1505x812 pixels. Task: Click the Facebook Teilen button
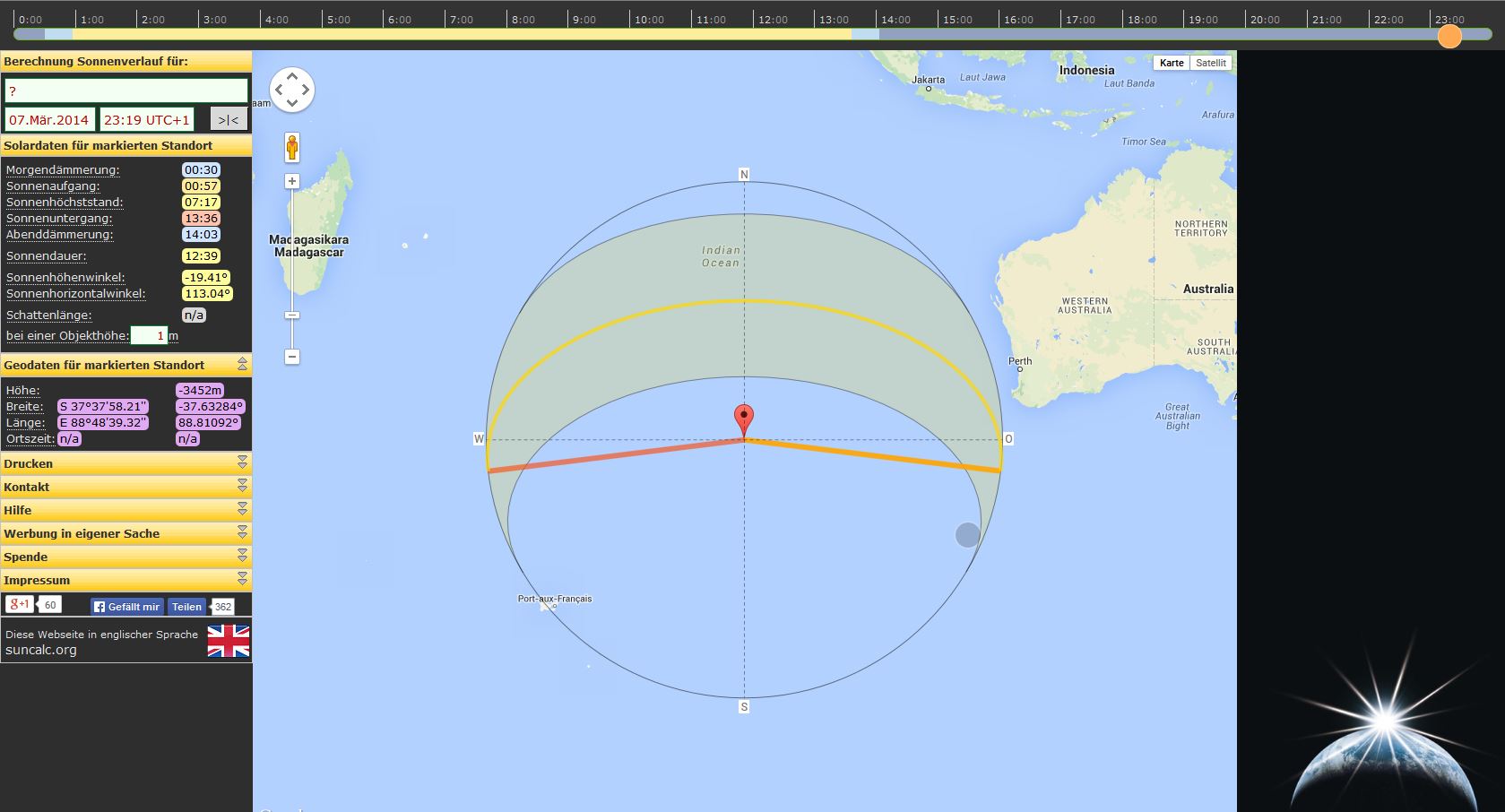[x=186, y=607]
